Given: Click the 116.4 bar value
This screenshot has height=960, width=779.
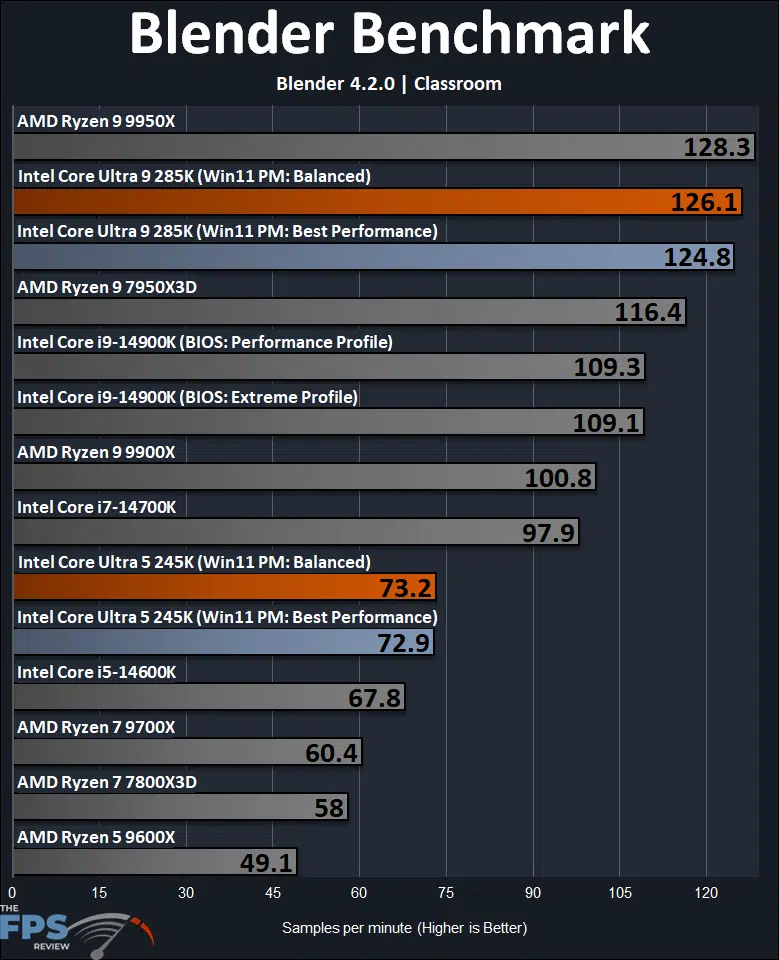Looking at the screenshot, I should pos(648,312).
